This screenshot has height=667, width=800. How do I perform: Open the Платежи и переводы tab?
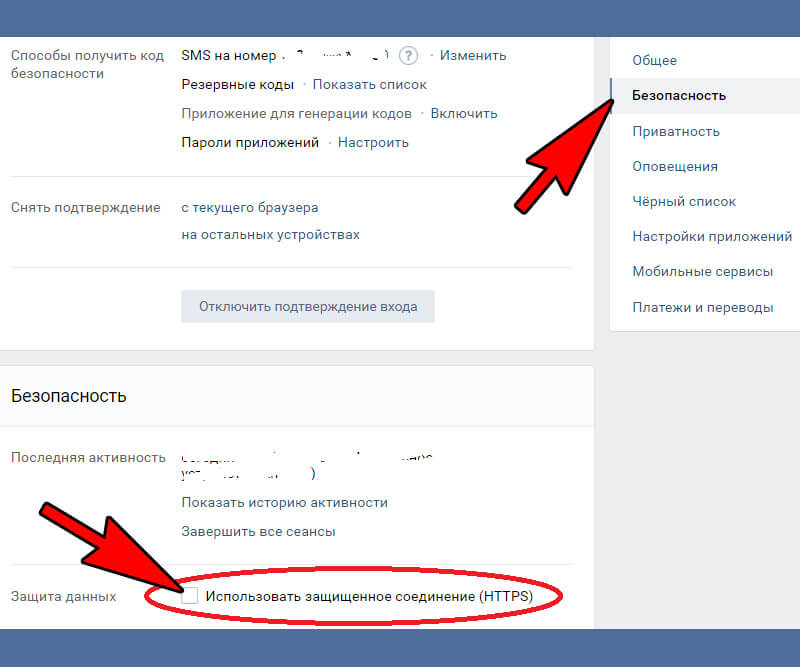click(703, 307)
